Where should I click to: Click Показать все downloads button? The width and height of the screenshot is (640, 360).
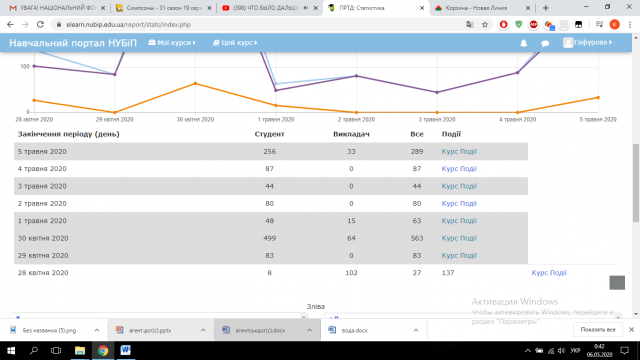pos(598,329)
